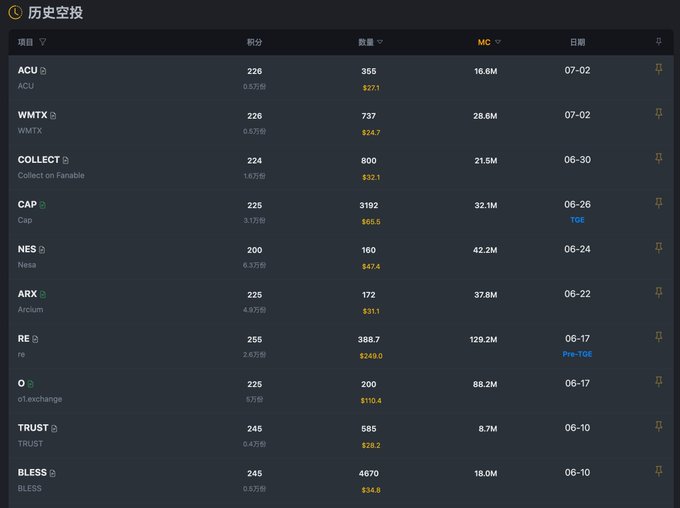680x508 pixels.
Task: Select the COLLECT project name
Action: coord(39,160)
